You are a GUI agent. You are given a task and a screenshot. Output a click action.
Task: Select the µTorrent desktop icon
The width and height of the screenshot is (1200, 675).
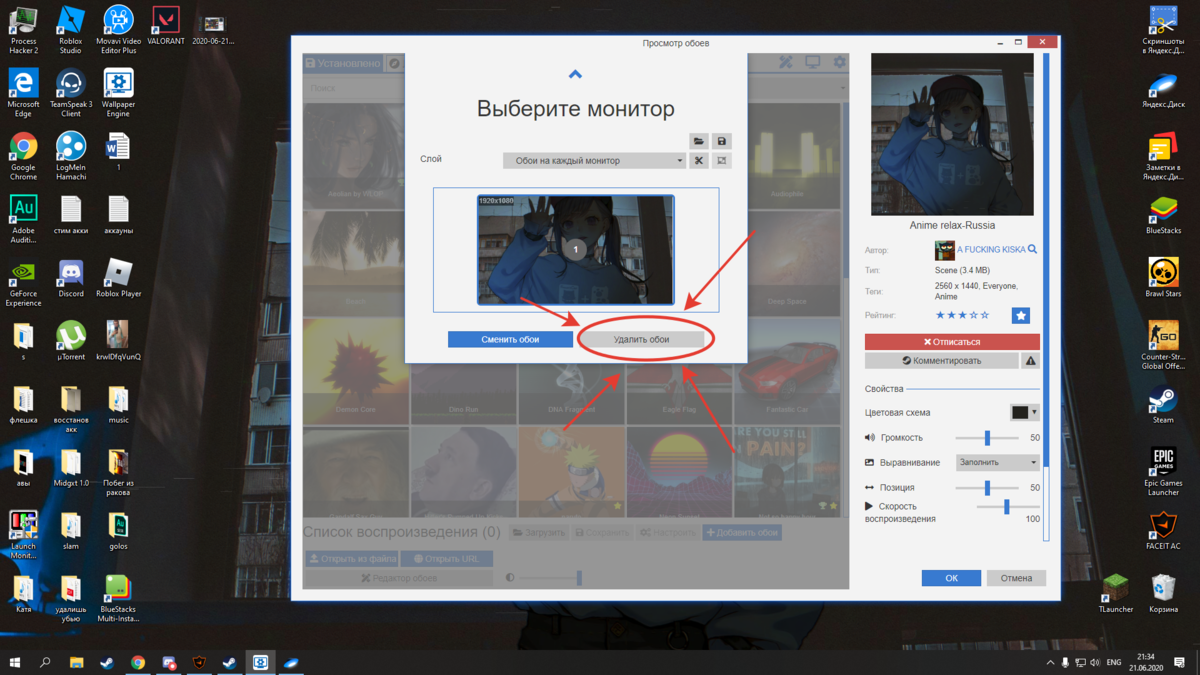(70, 340)
